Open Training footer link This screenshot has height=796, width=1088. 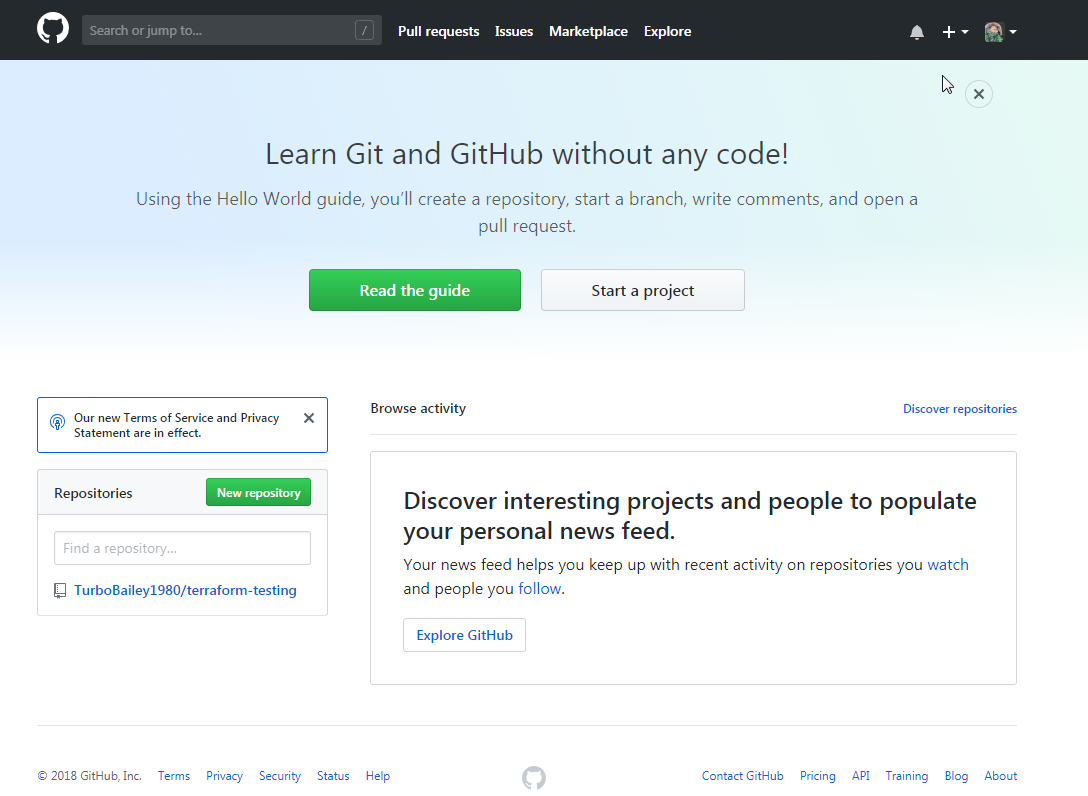[x=906, y=776]
